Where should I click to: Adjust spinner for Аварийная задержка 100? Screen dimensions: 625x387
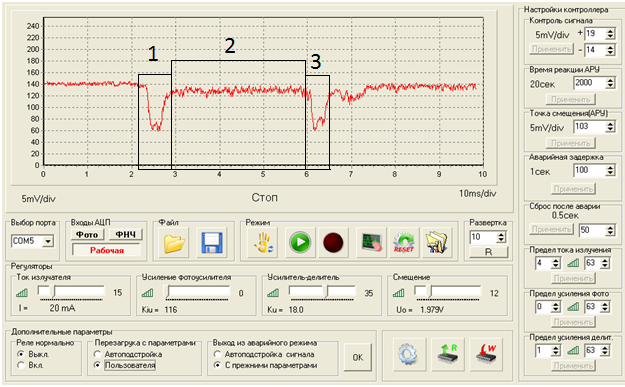pyautogui.click(x=610, y=171)
